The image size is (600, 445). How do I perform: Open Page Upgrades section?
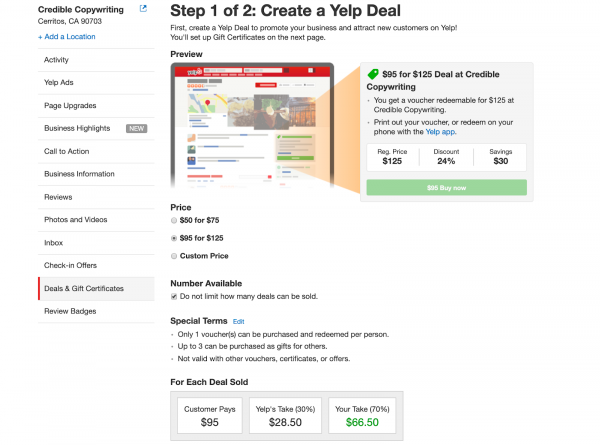[96, 106]
